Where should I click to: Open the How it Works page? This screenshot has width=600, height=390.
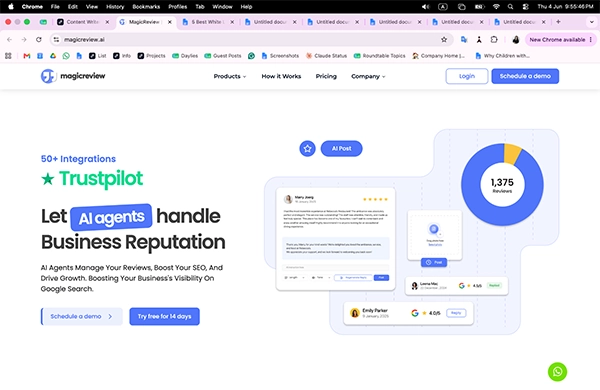(x=281, y=77)
